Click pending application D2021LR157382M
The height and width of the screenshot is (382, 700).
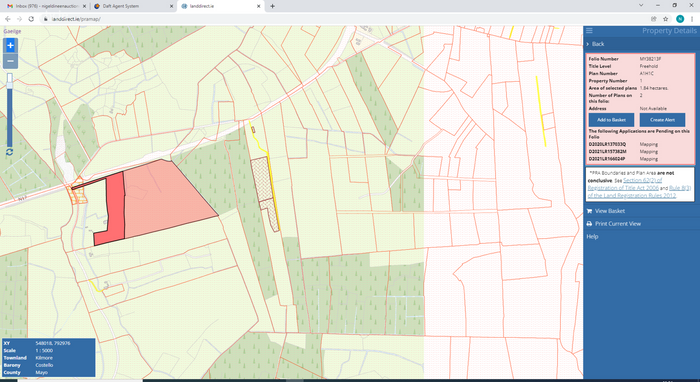607,151
